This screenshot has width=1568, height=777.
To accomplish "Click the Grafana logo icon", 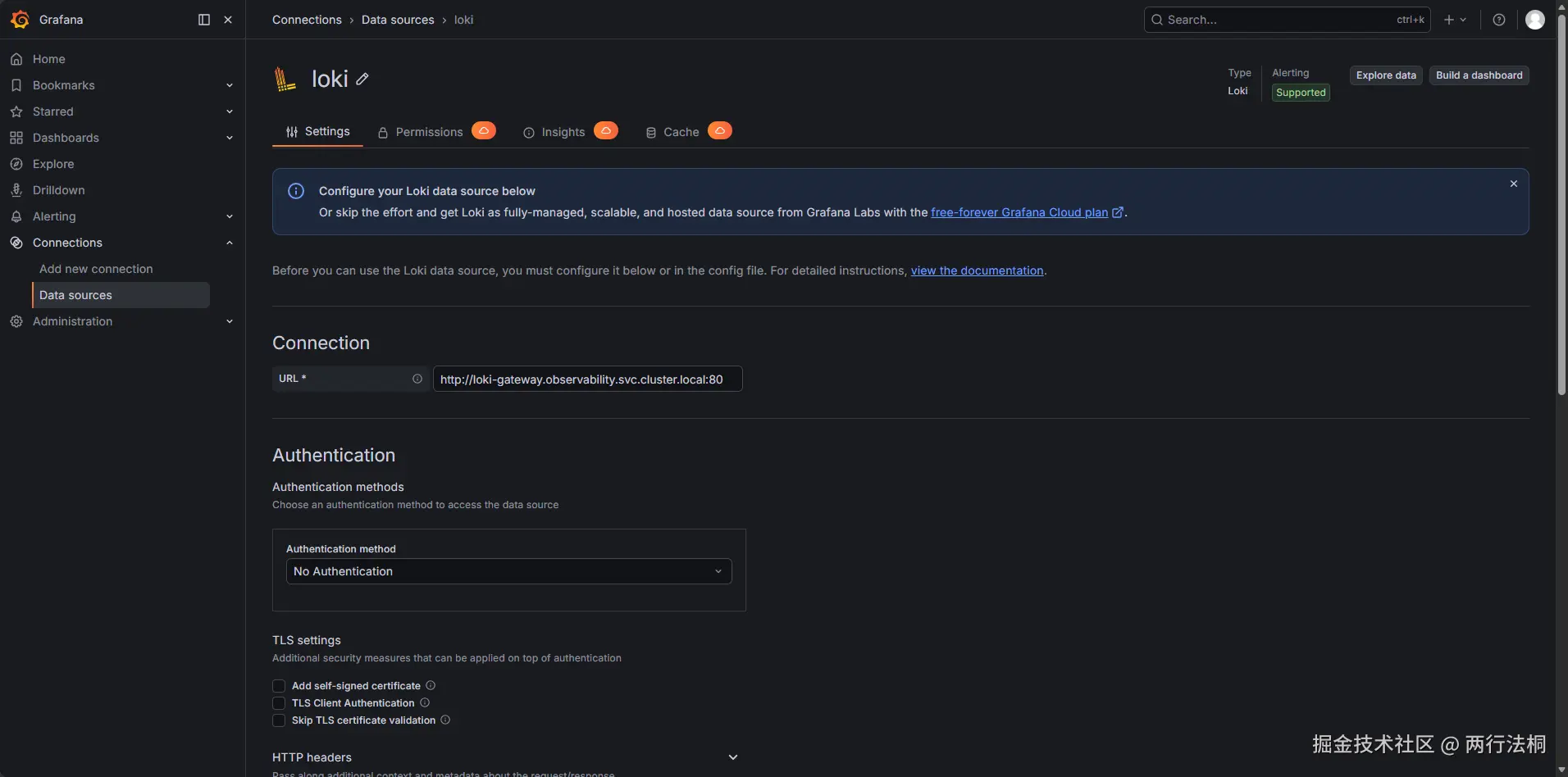I will (20, 20).
